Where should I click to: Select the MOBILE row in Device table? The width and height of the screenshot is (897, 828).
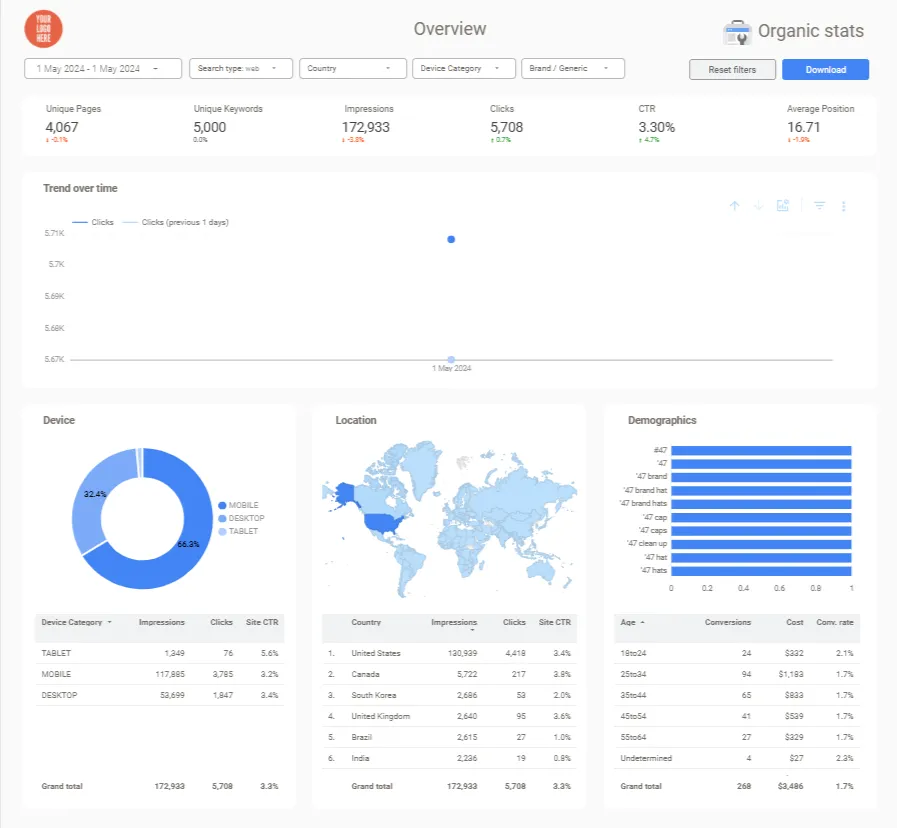coord(160,674)
